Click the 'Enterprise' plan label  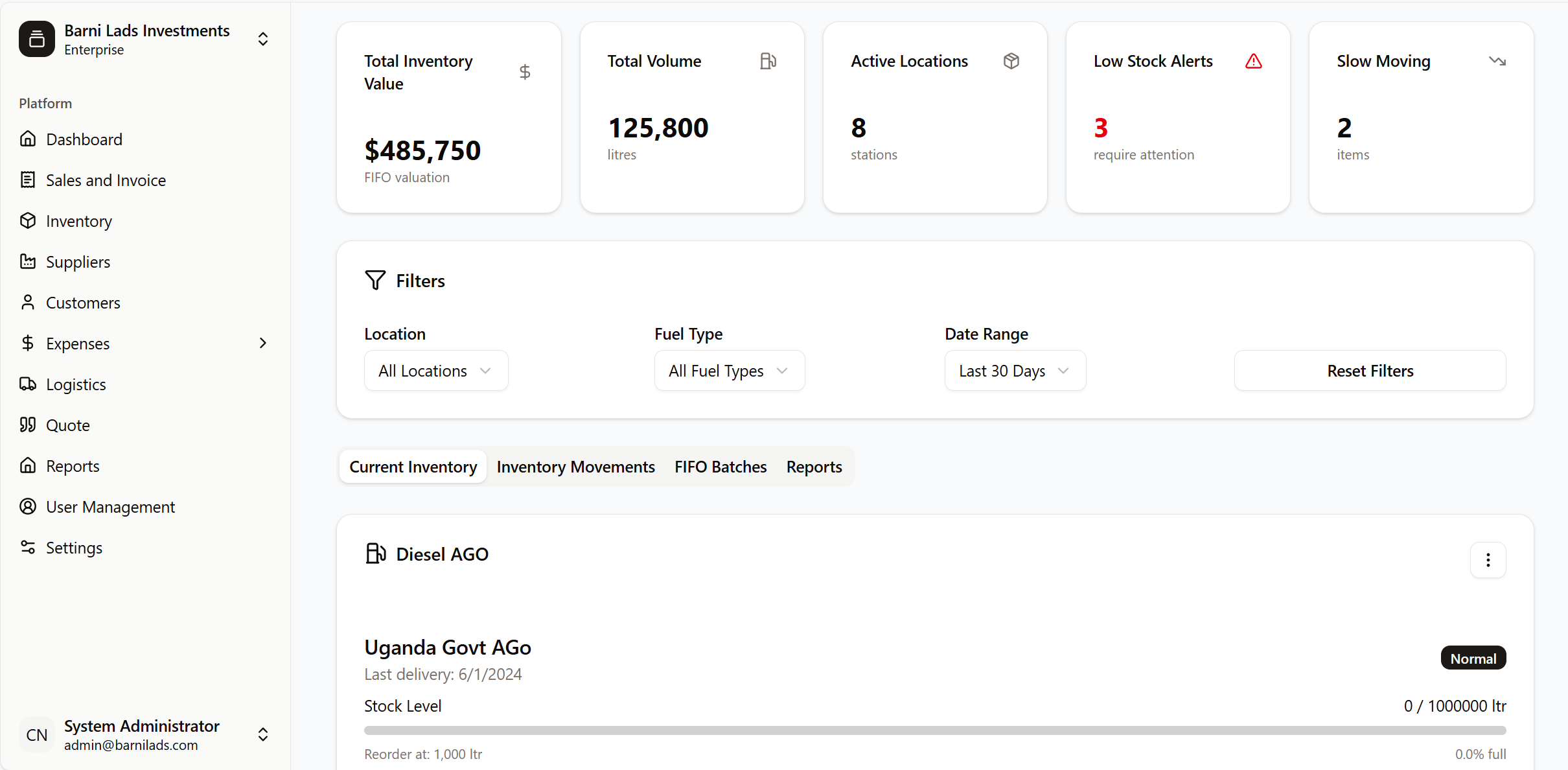(94, 50)
